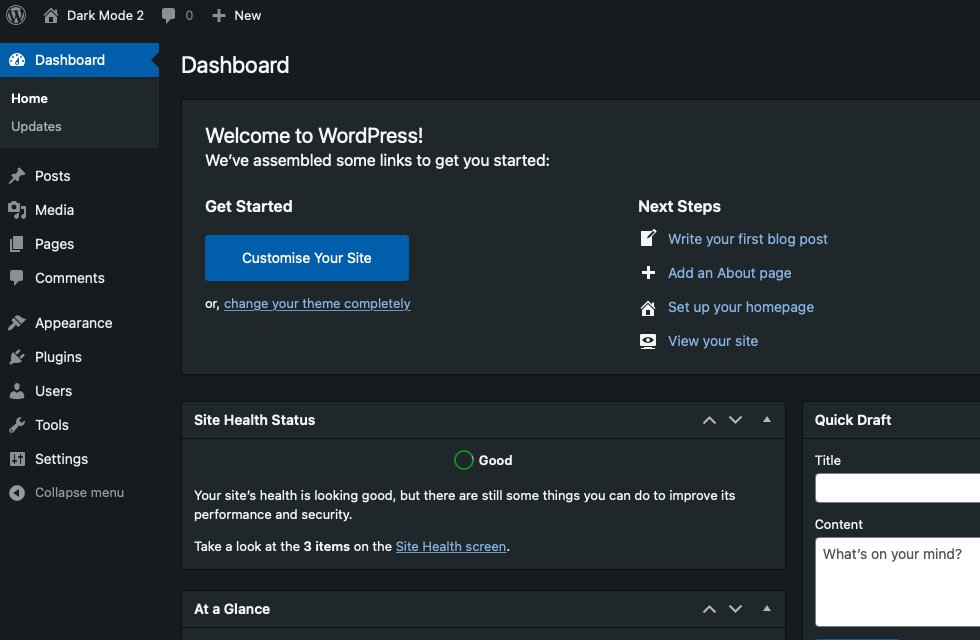
Task: Open View your site link
Action: tap(712, 341)
